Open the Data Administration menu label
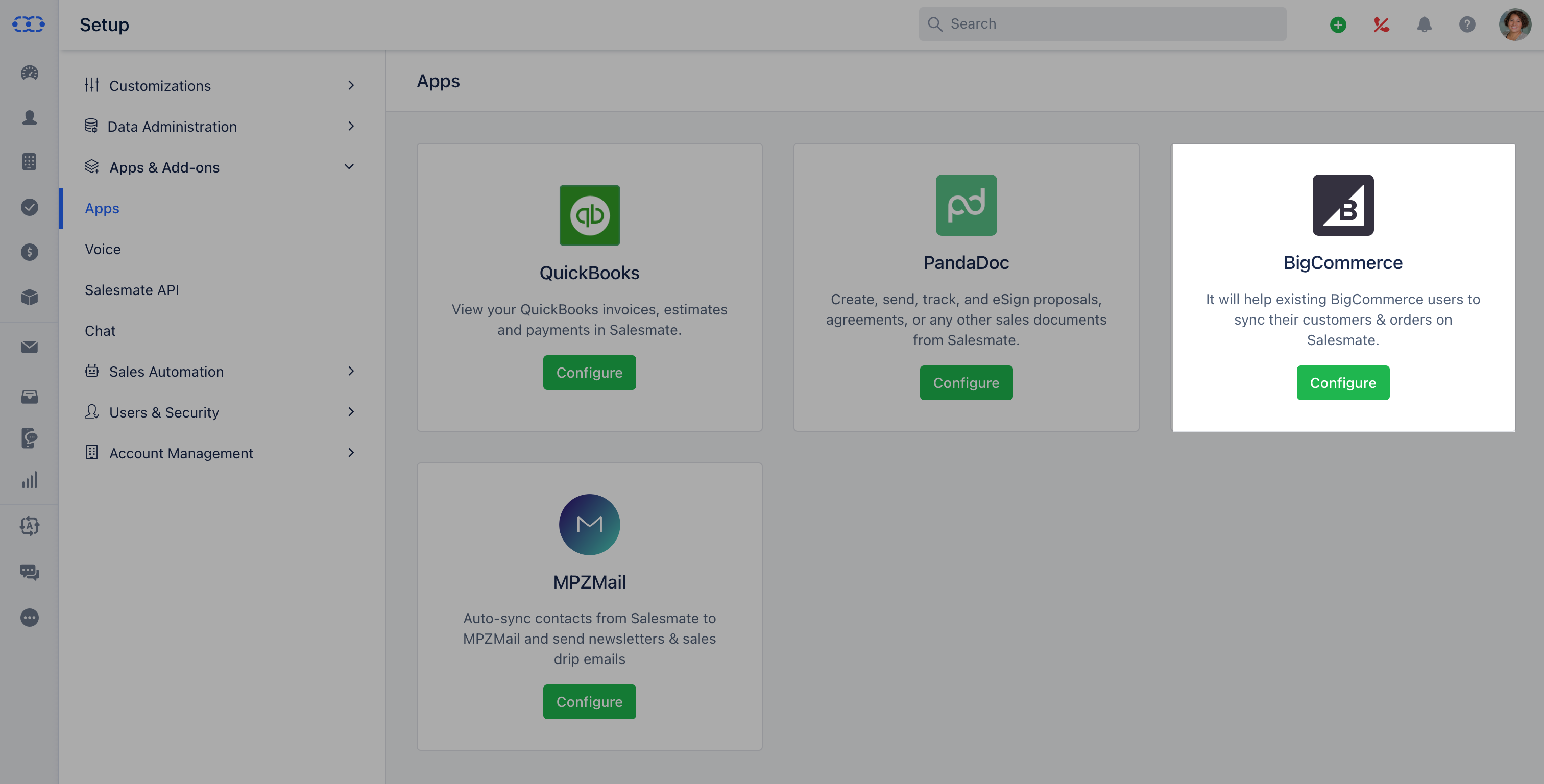This screenshot has height=784, width=1544. click(172, 127)
